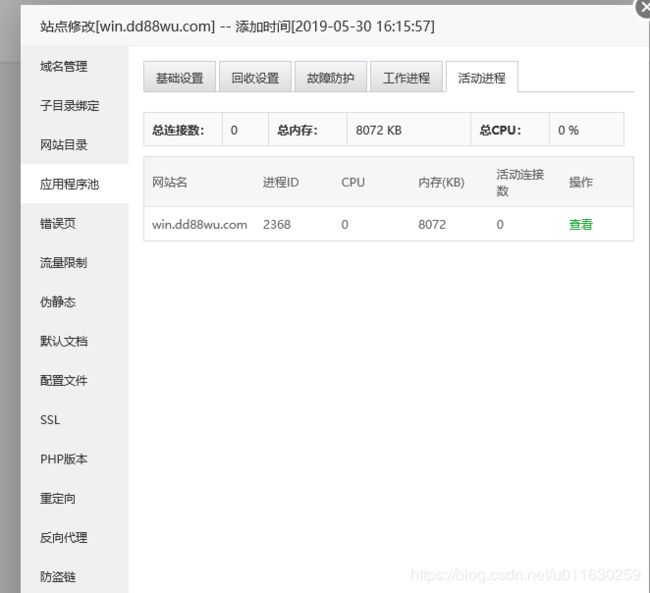Click the dialog title 站点修改[win.dd88wu.com]
This screenshot has width=650, height=593.
tap(127, 26)
